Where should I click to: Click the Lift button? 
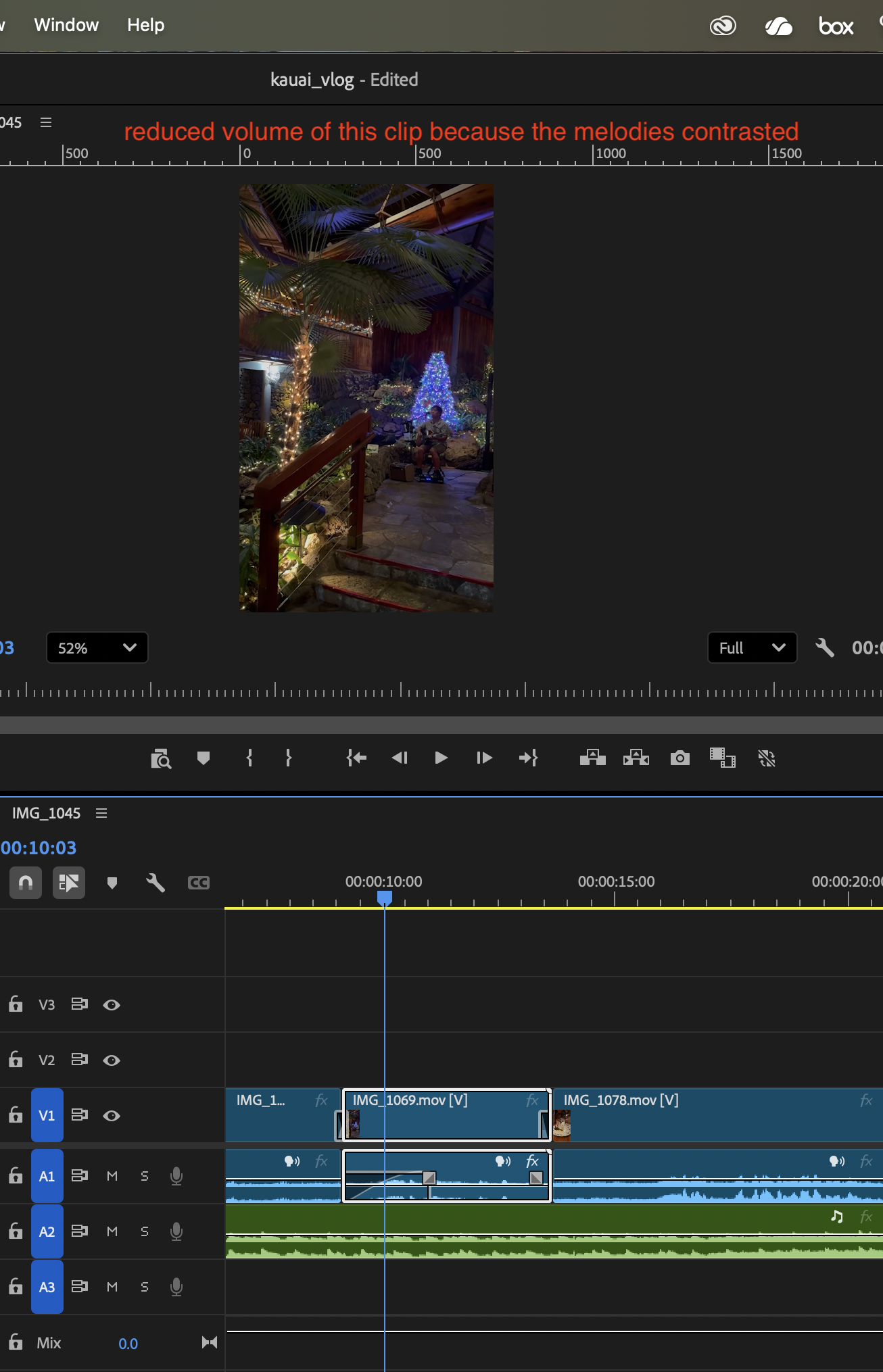pos(592,758)
